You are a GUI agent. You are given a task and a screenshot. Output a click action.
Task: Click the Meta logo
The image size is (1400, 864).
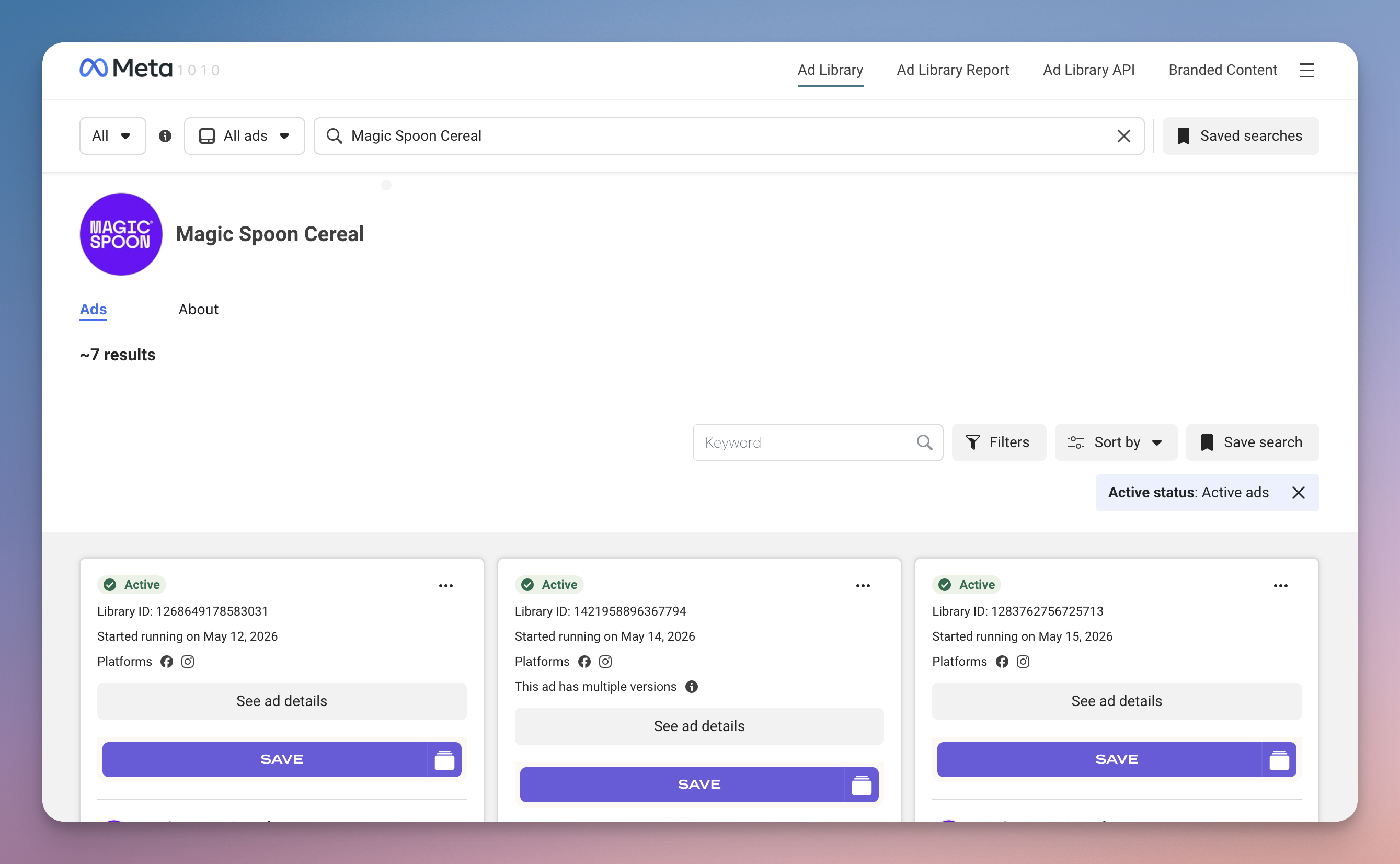coord(125,69)
